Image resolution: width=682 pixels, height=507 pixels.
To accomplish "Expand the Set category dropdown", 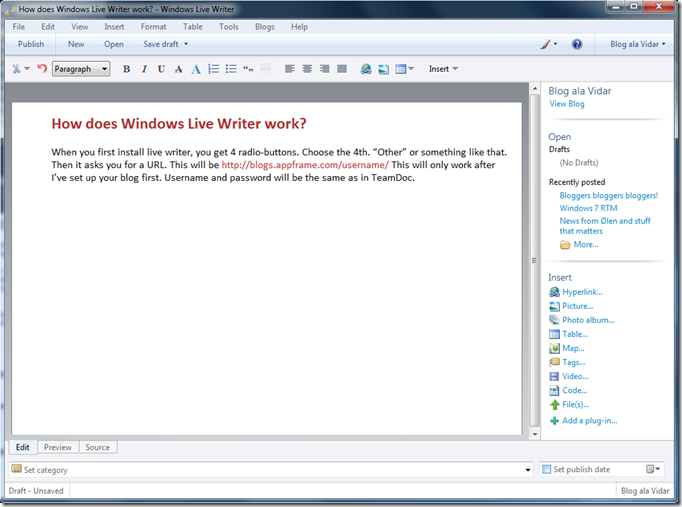I will (528, 469).
